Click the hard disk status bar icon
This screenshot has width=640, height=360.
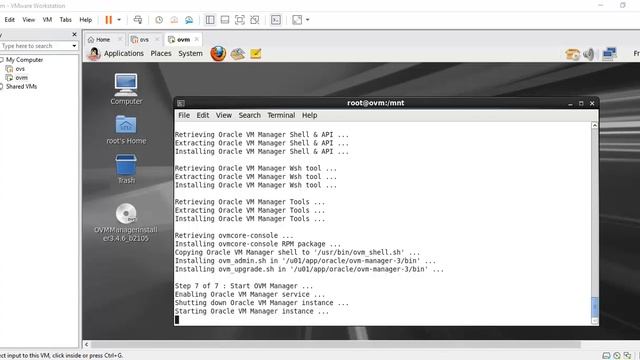tap(606, 356)
